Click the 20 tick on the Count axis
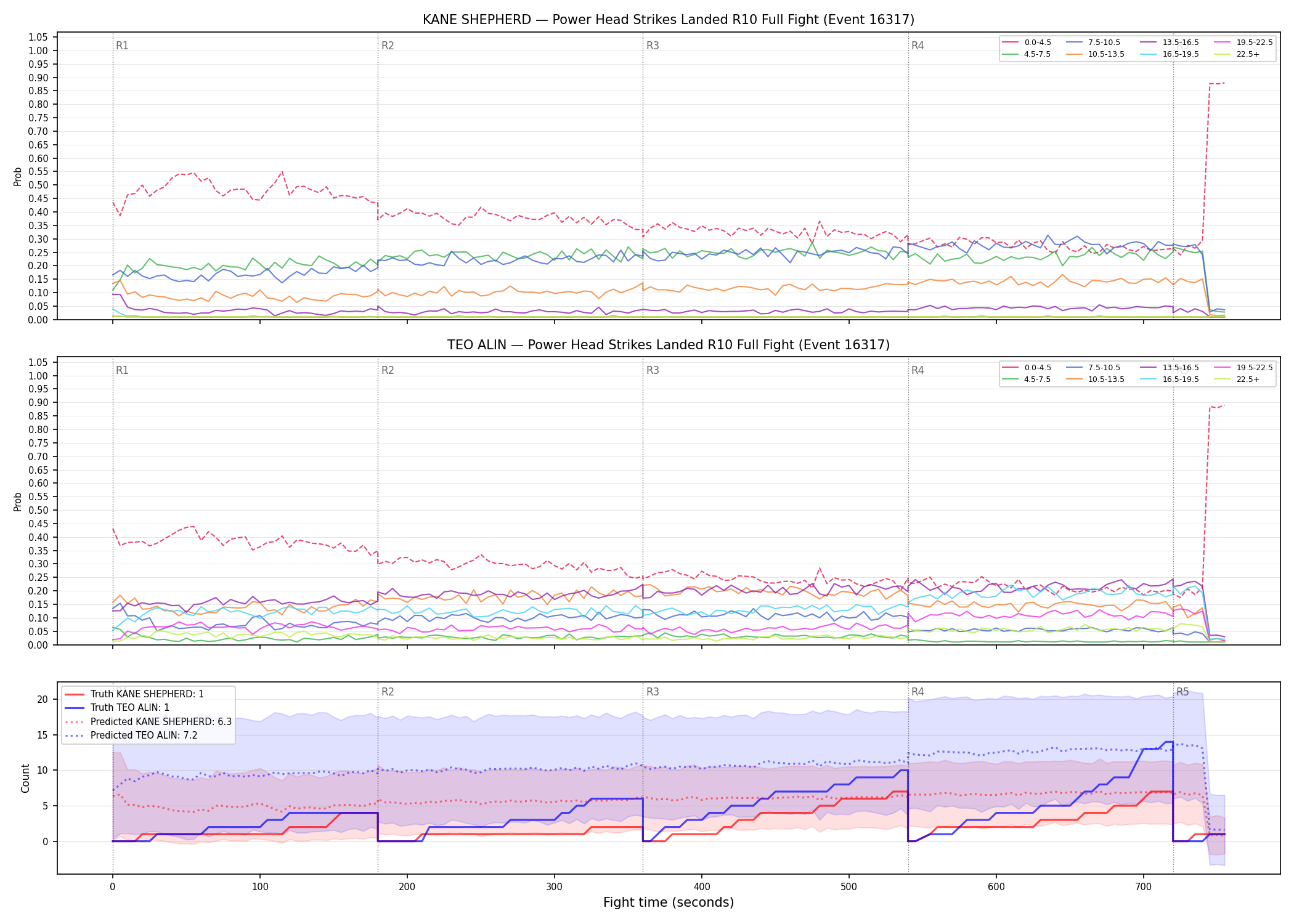Image resolution: width=1294 pixels, height=924 pixels. [x=43, y=699]
